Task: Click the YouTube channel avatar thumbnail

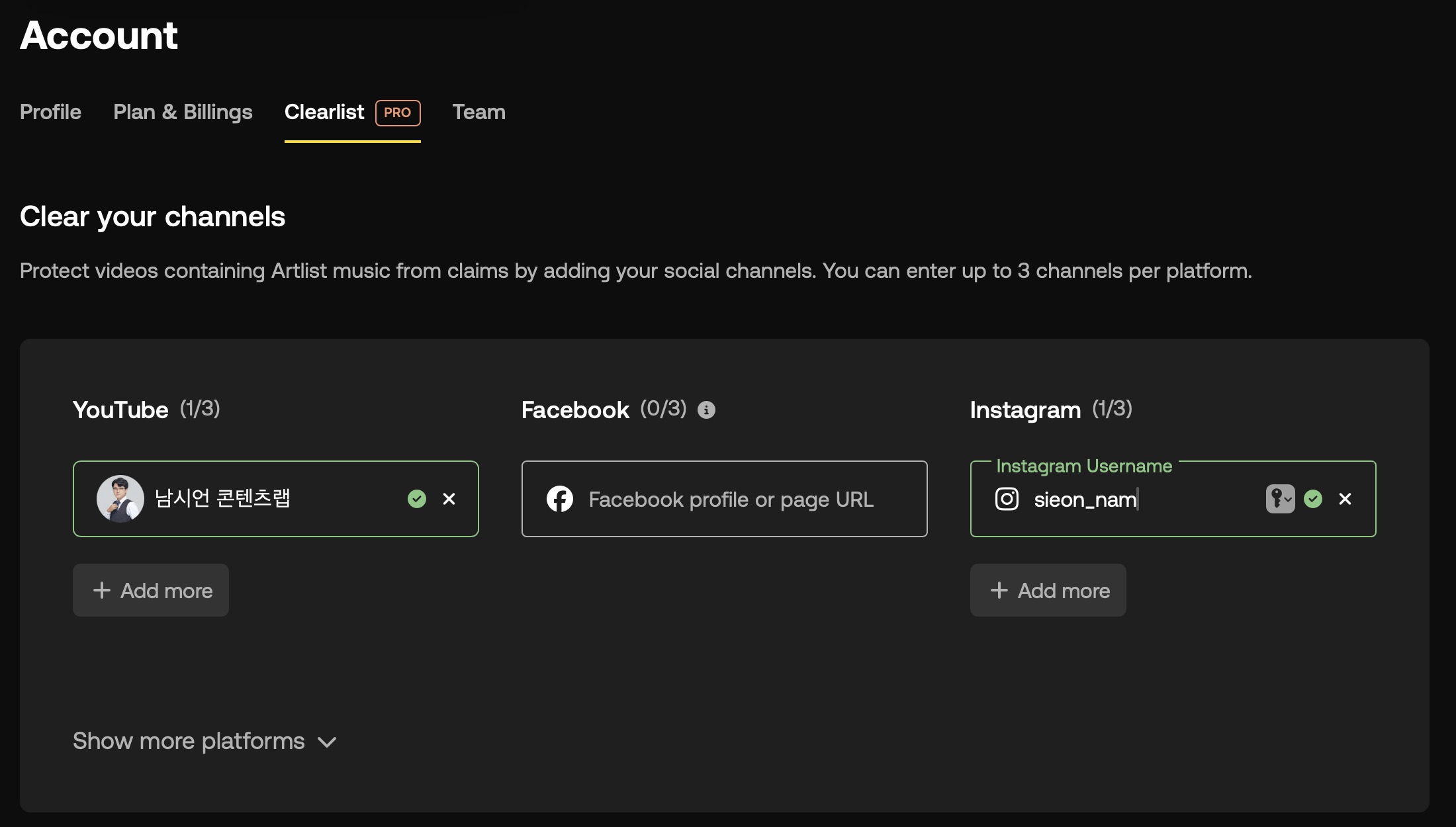Action: click(x=120, y=499)
